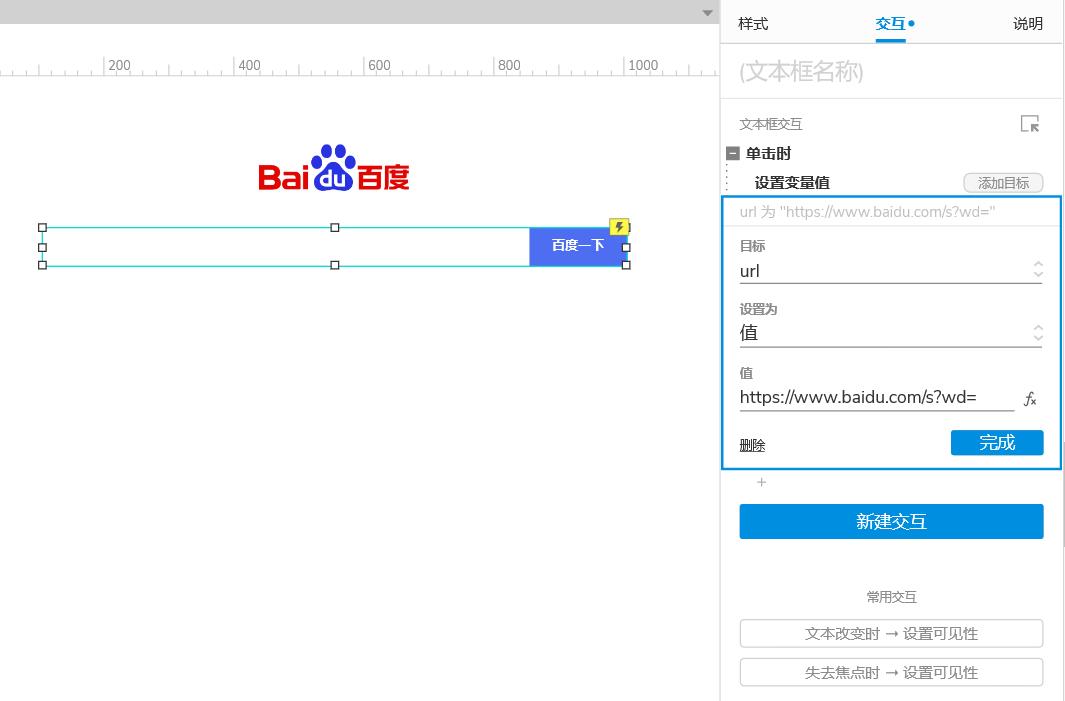Click the Baidu logo image on the canvas
This screenshot has height=701, width=1065.
(333, 168)
